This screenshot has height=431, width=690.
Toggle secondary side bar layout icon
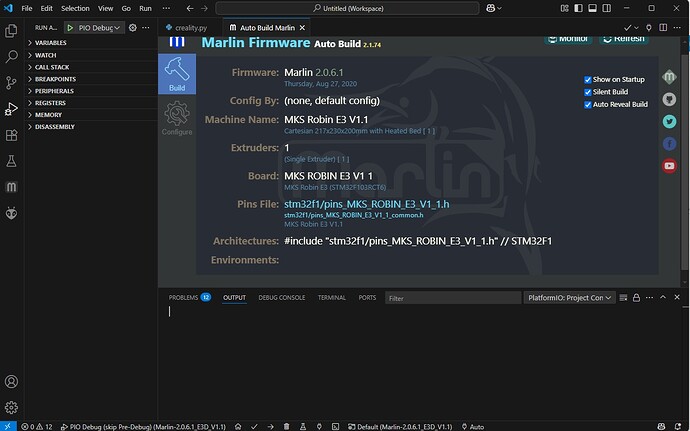click(x=607, y=8)
